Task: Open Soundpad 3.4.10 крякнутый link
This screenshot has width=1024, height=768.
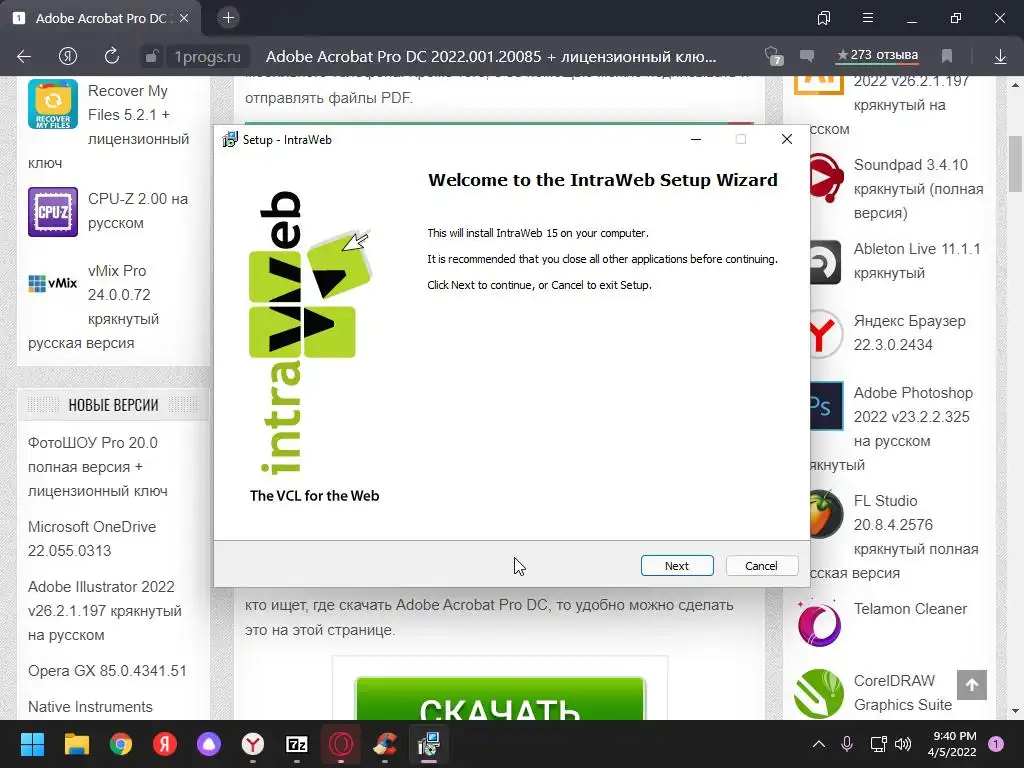Action: pyautogui.click(x=918, y=189)
